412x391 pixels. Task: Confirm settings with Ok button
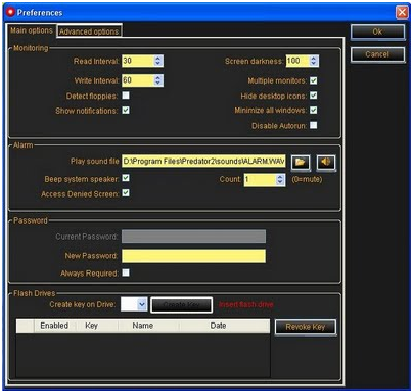(378, 32)
